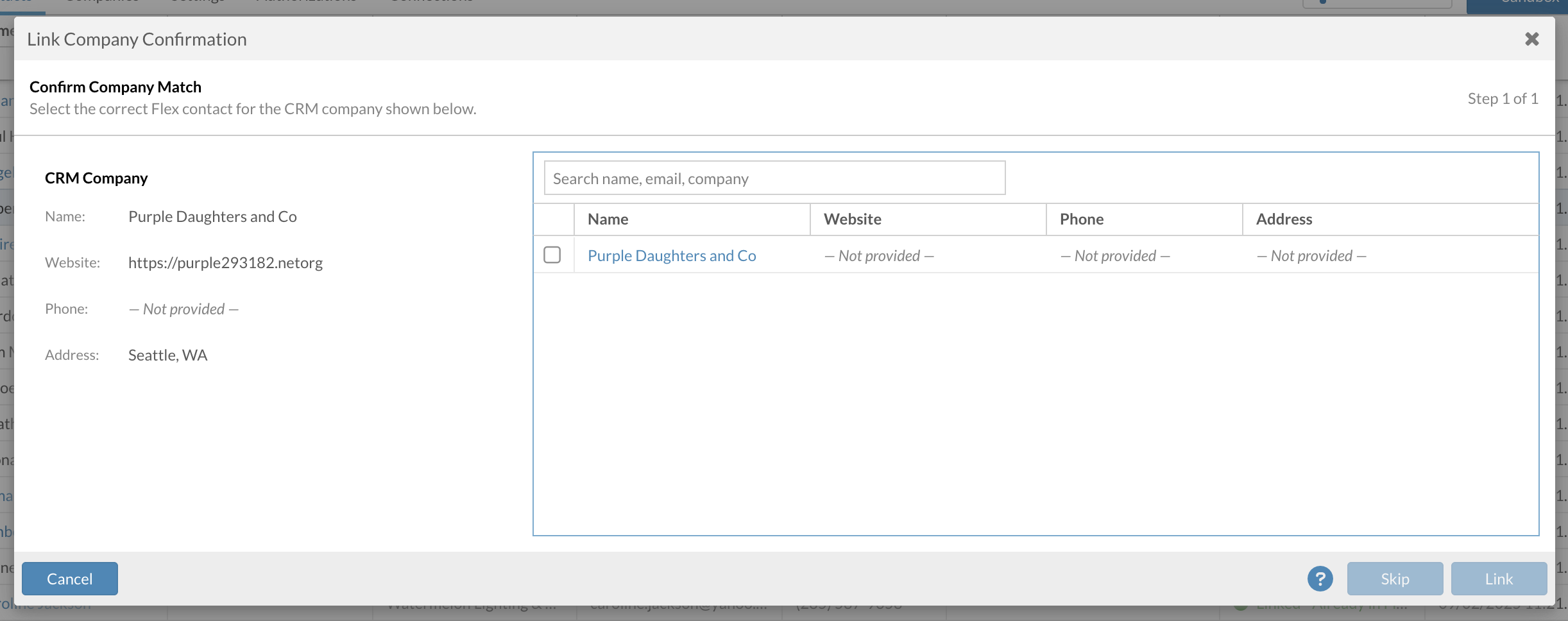The height and width of the screenshot is (621, 1568).
Task: Click the Seattle, WA address value
Action: pyautogui.click(x=167, y=355)
